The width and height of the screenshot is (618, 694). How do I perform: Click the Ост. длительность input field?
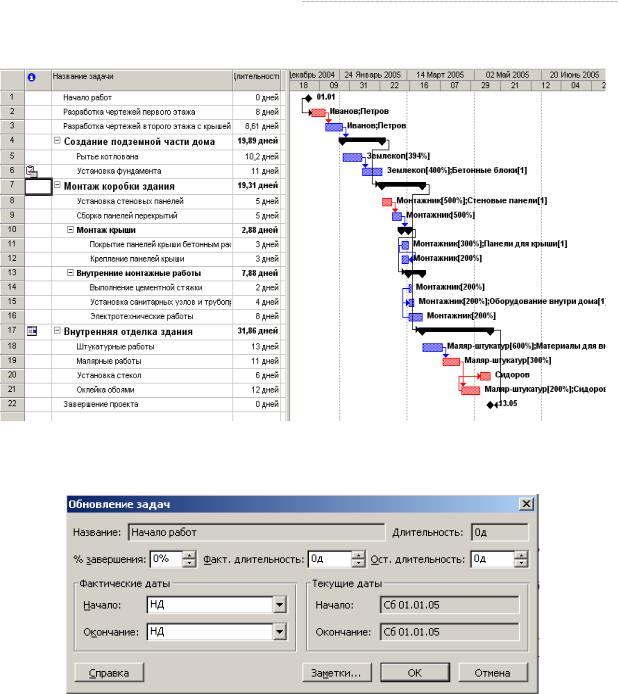click(493, 559)
